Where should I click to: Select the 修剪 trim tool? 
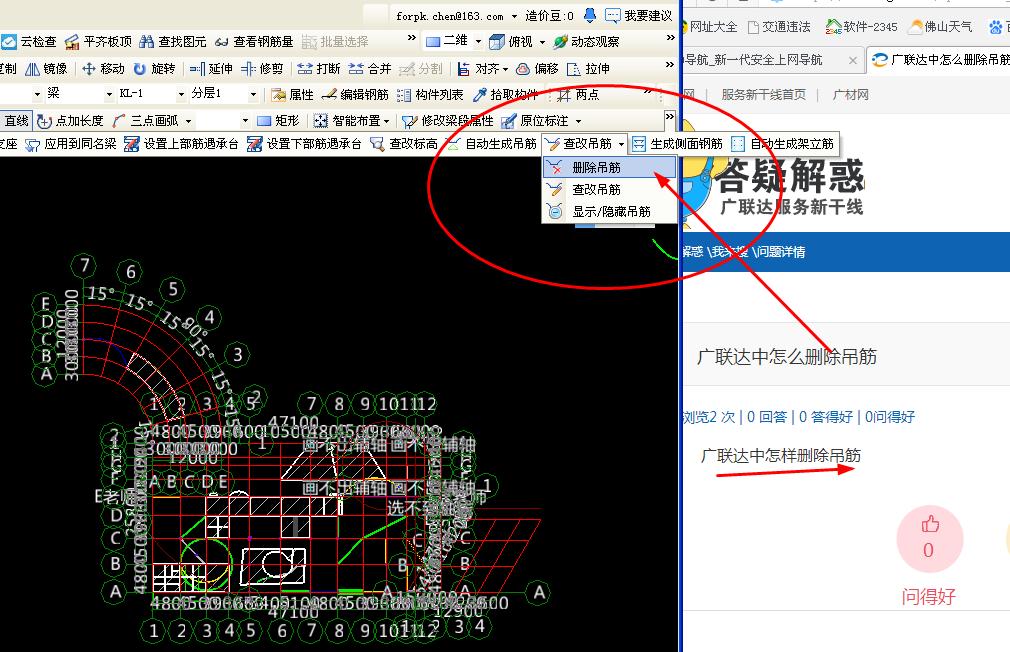pyautogui.click(x=262, y=68)
